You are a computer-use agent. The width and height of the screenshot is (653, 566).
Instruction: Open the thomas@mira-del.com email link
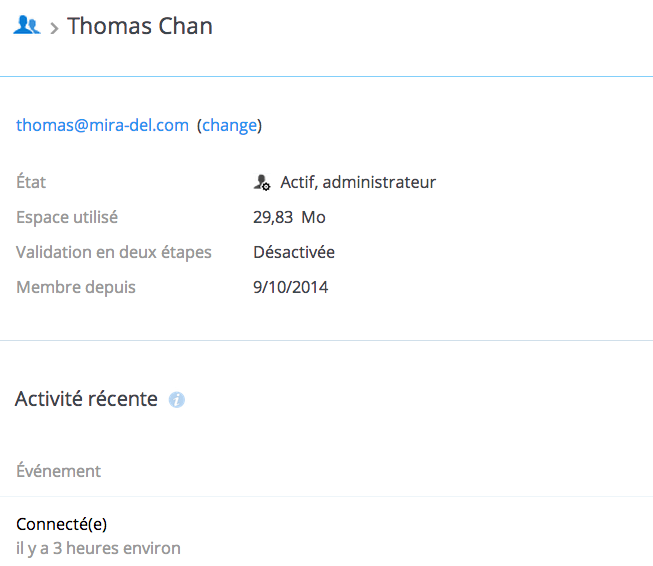(102, 125)
